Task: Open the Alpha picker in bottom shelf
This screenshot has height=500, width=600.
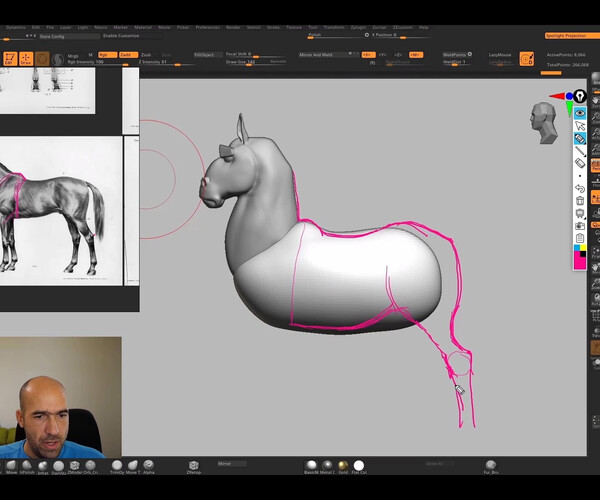Action: [148, 465]
